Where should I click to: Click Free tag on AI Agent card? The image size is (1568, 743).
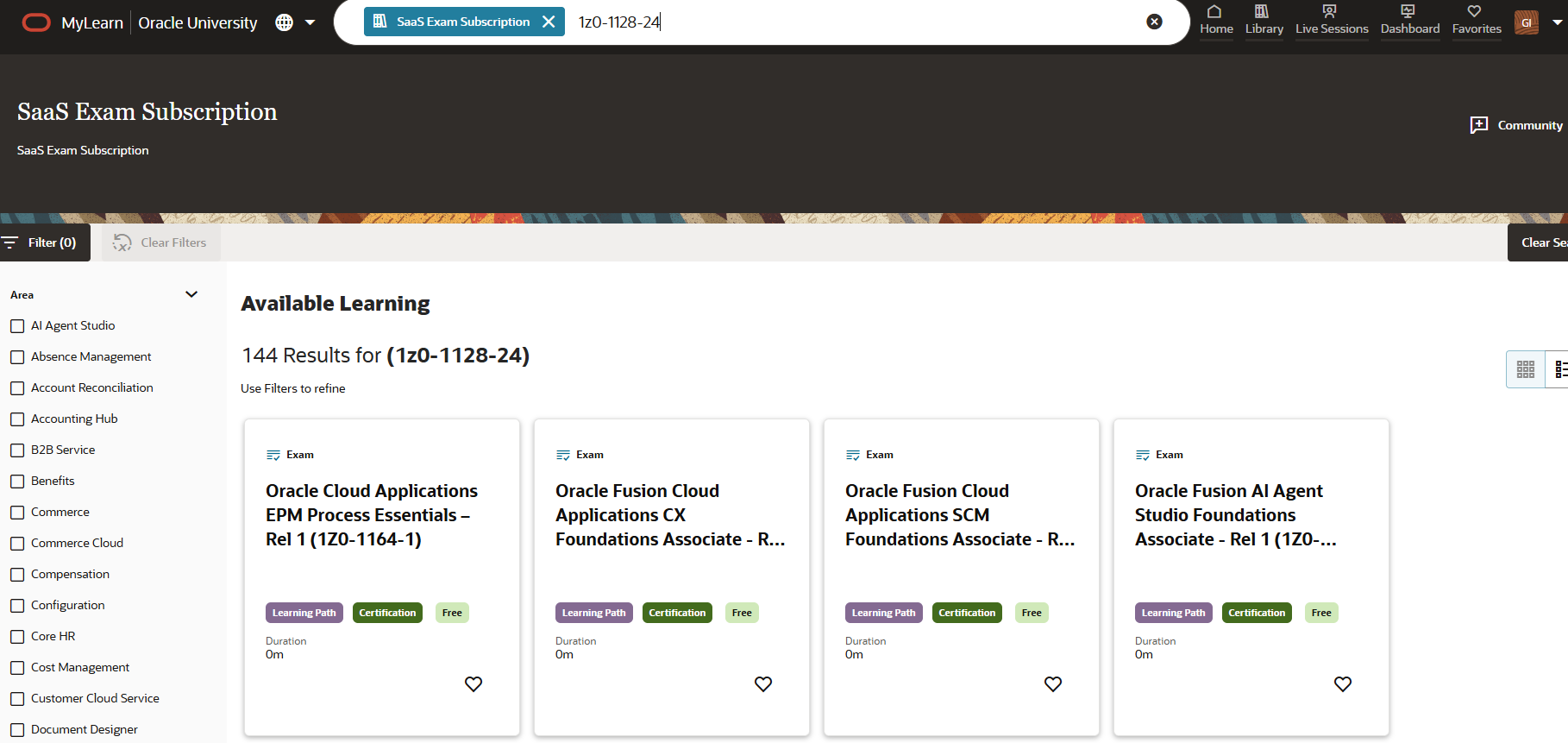point(1321,613)
